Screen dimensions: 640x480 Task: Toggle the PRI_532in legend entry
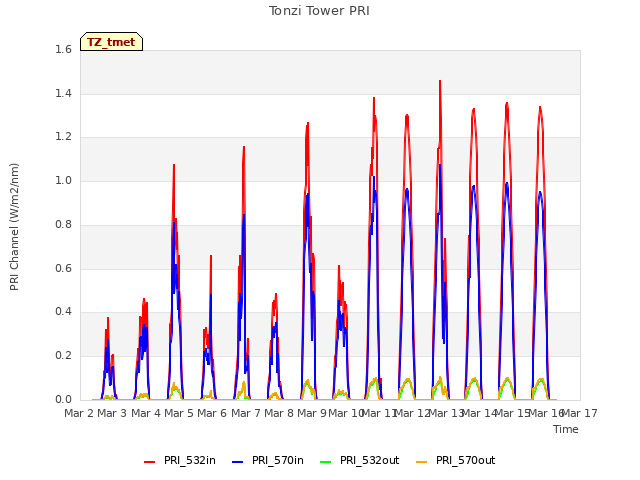(x=180, y=460)
